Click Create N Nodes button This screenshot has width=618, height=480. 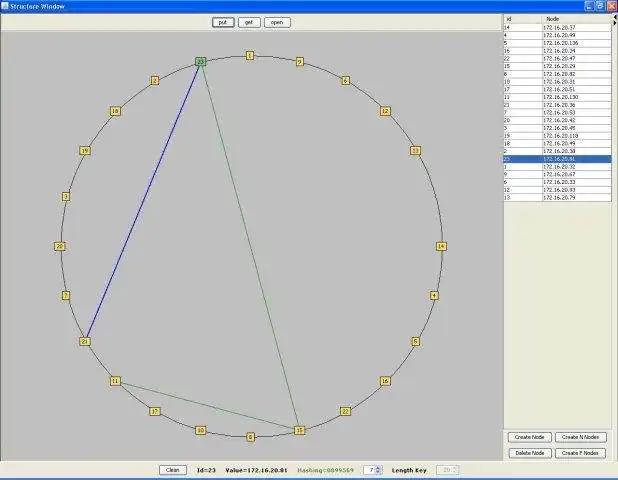click(x=580, y=437)
